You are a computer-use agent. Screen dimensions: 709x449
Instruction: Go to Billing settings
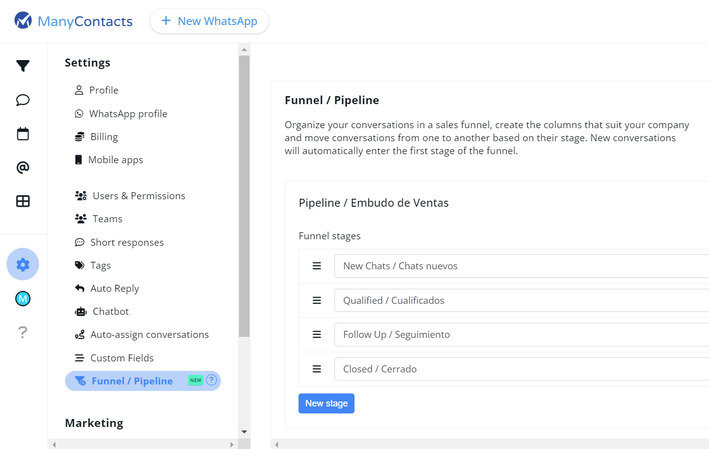[96, 137]
